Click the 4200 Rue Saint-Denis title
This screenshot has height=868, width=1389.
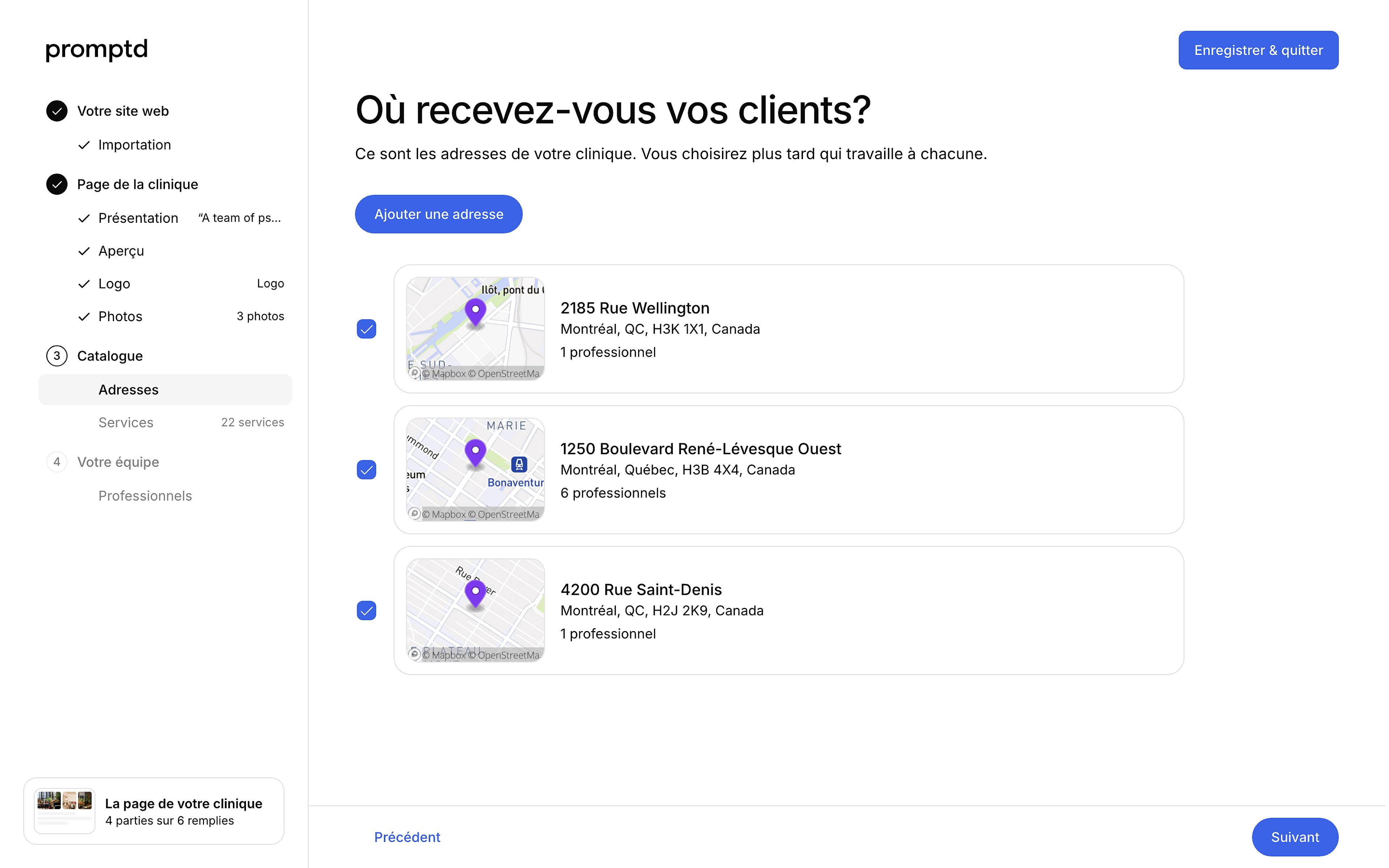coord(641,590)
